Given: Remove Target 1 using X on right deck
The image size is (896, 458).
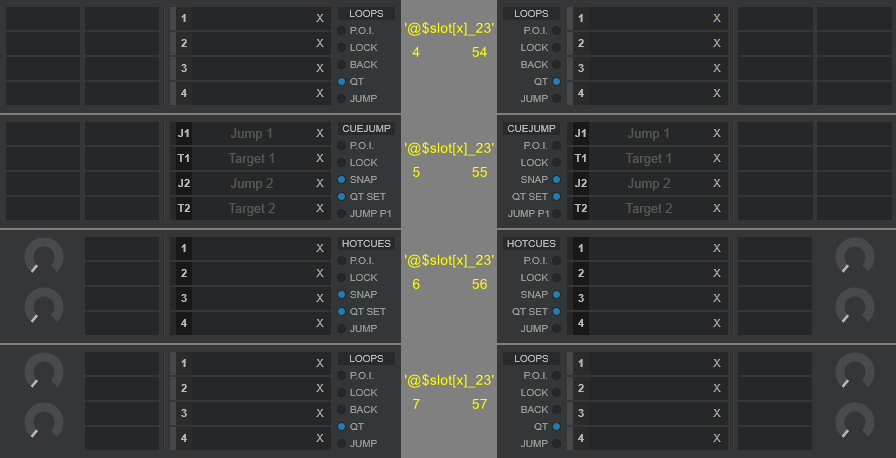Looking at the screenshot, I should tap(717, 158).
